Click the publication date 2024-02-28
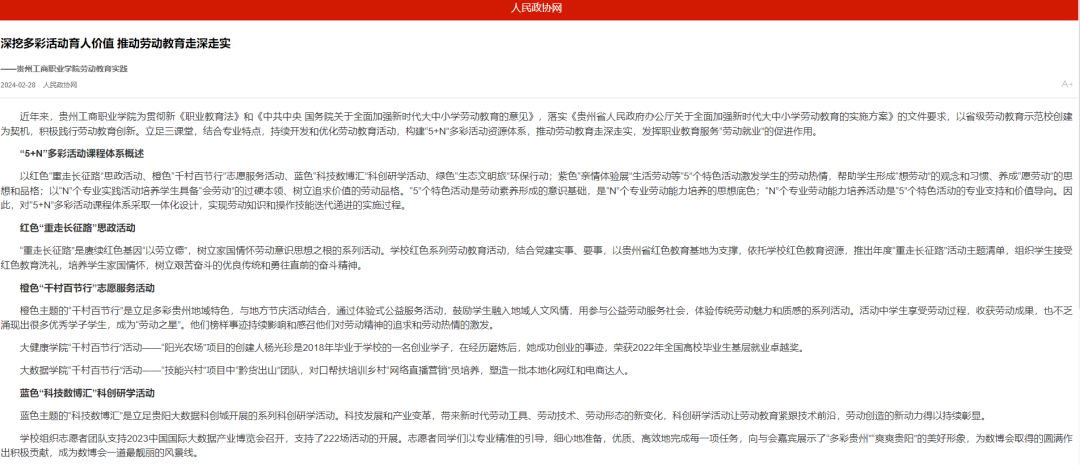1080x465 pixels. click(x=19, y=85)
